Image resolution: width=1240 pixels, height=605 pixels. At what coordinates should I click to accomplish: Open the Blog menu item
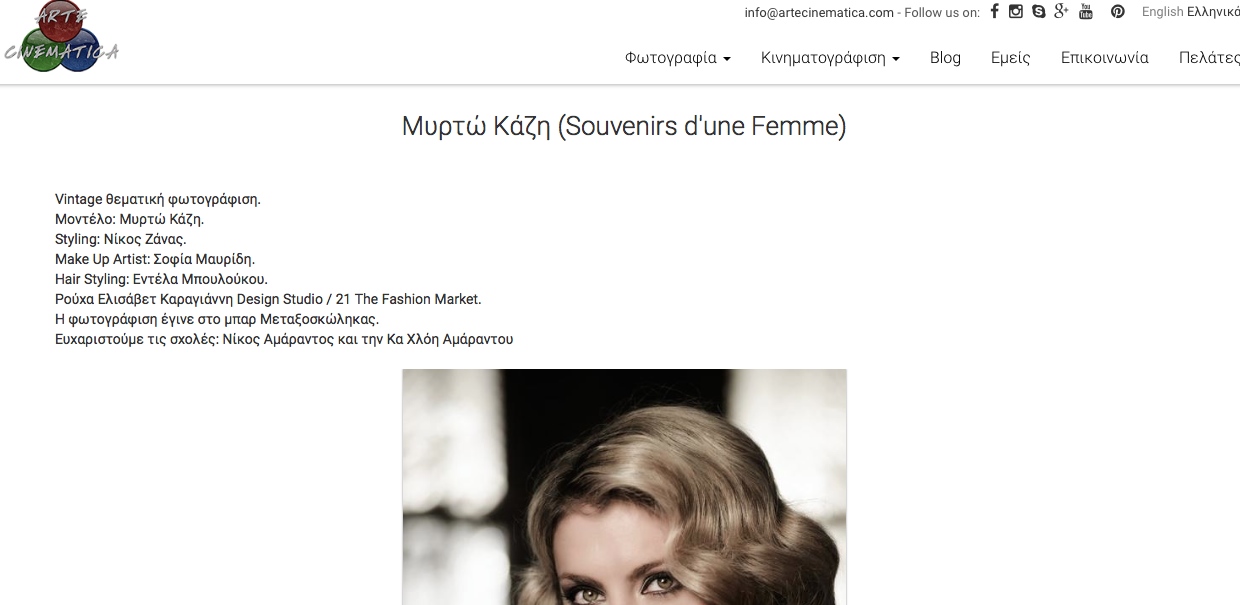pos(945,58)
